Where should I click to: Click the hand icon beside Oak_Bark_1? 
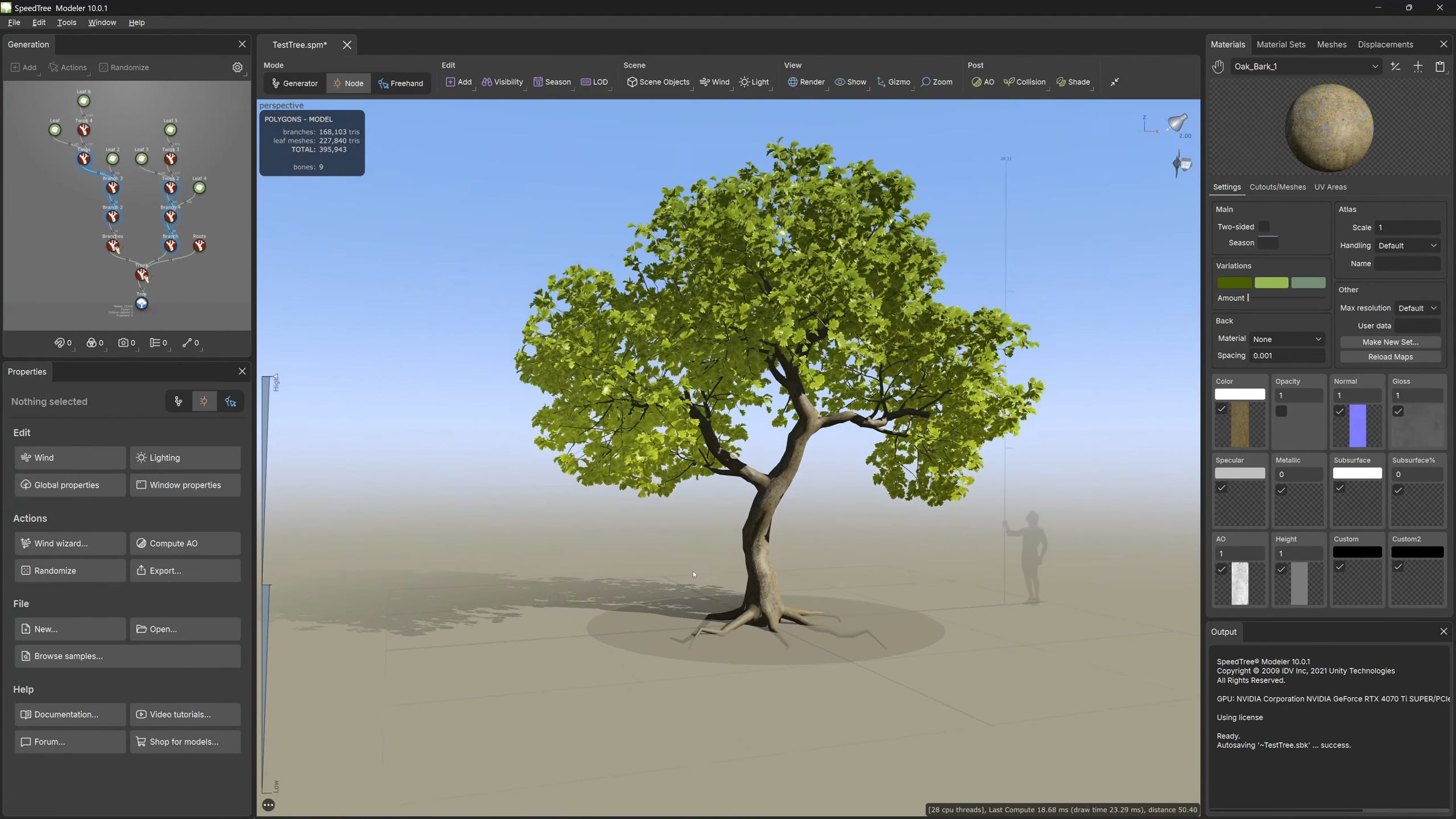(x=1218, y=67)
